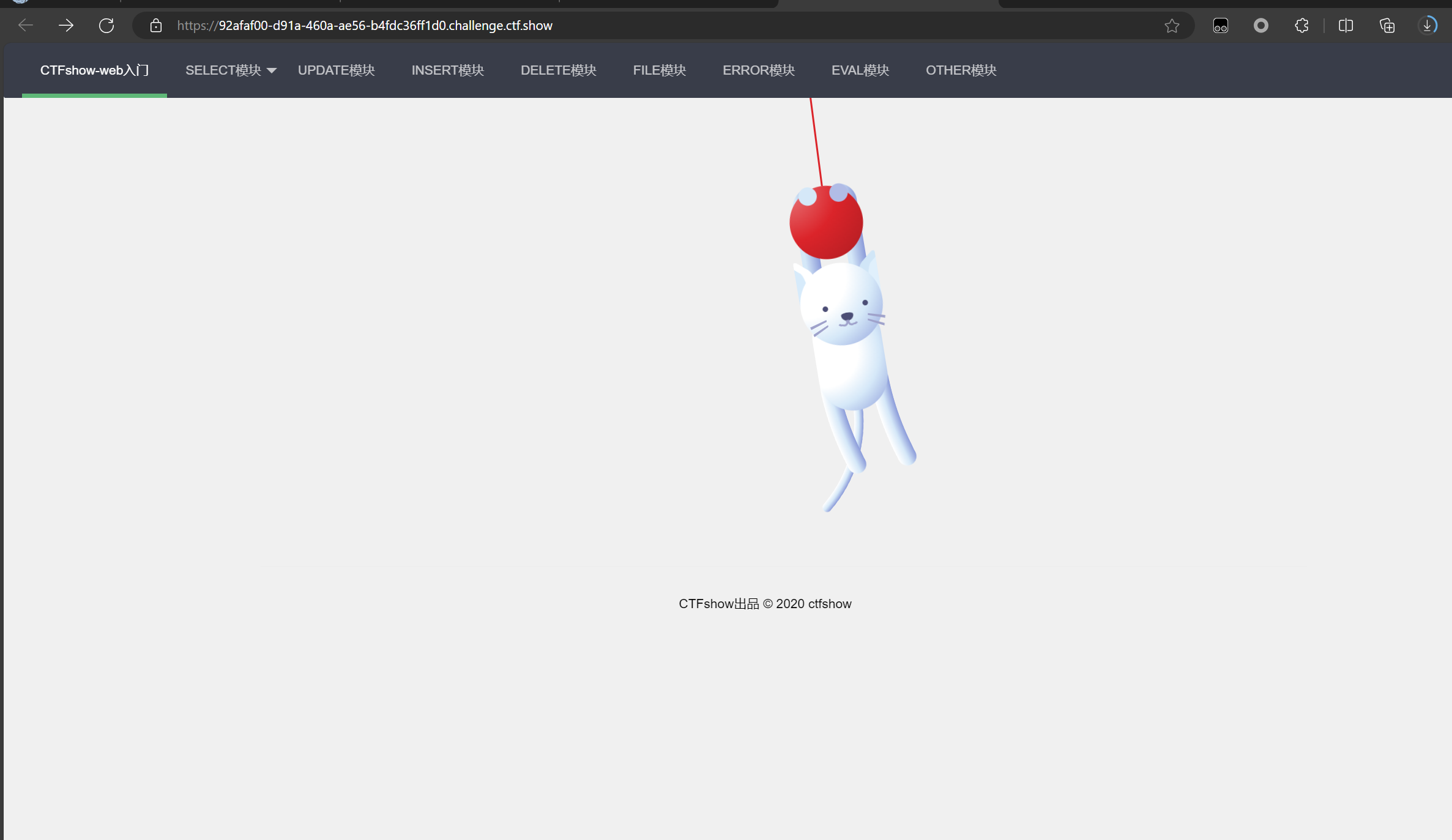This screenshot has height=840, width=1452.
Task: Click the URL address bar
Action: (612, 26)
